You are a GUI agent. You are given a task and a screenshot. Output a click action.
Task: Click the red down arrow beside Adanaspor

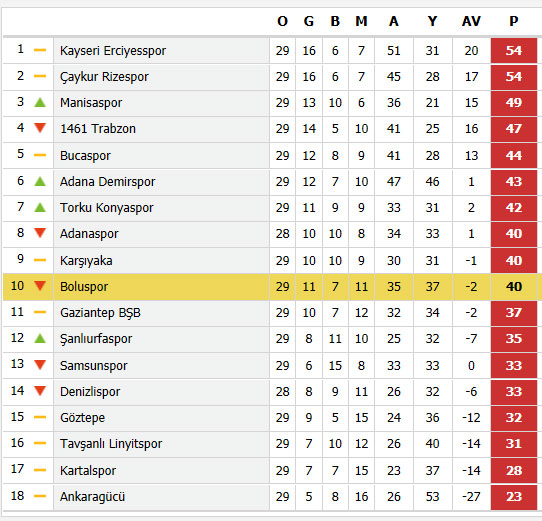[x=40, y=233]
